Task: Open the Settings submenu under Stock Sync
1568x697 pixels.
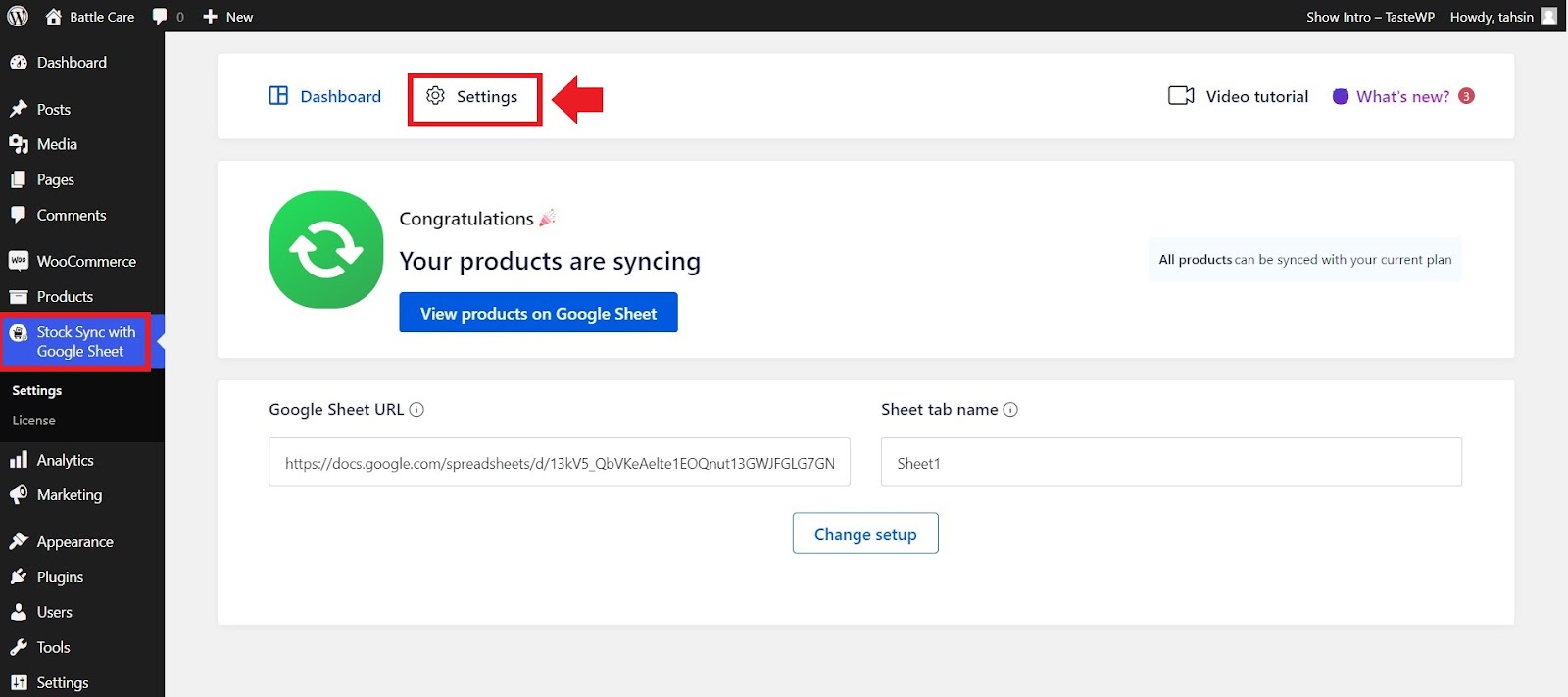Action: (37, 390)
